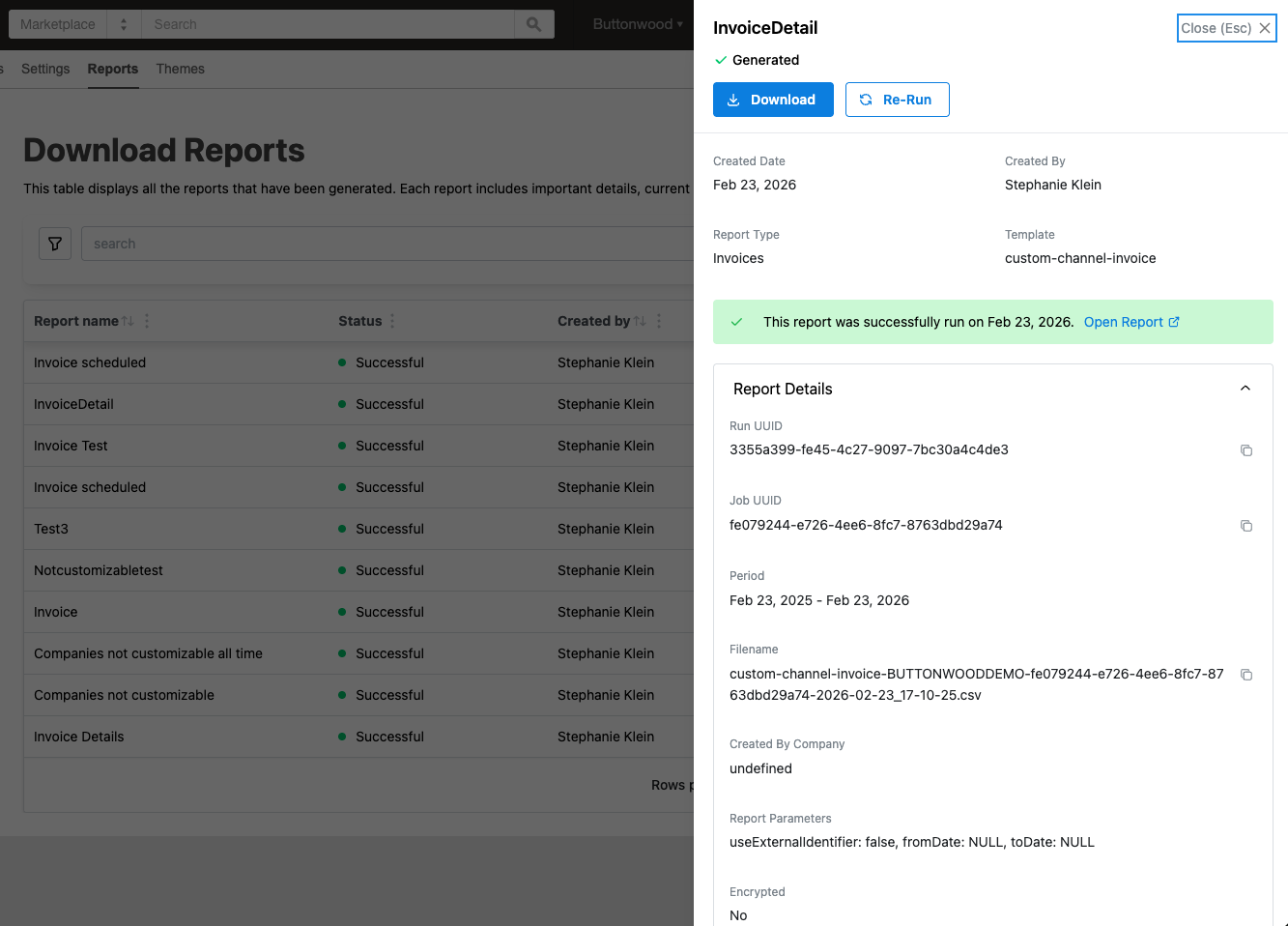This screenshot has width=1288, height=926.
Task: Expand the Buttonwood account dropdown
Action: pyautogui.click(x=638, y=24)
